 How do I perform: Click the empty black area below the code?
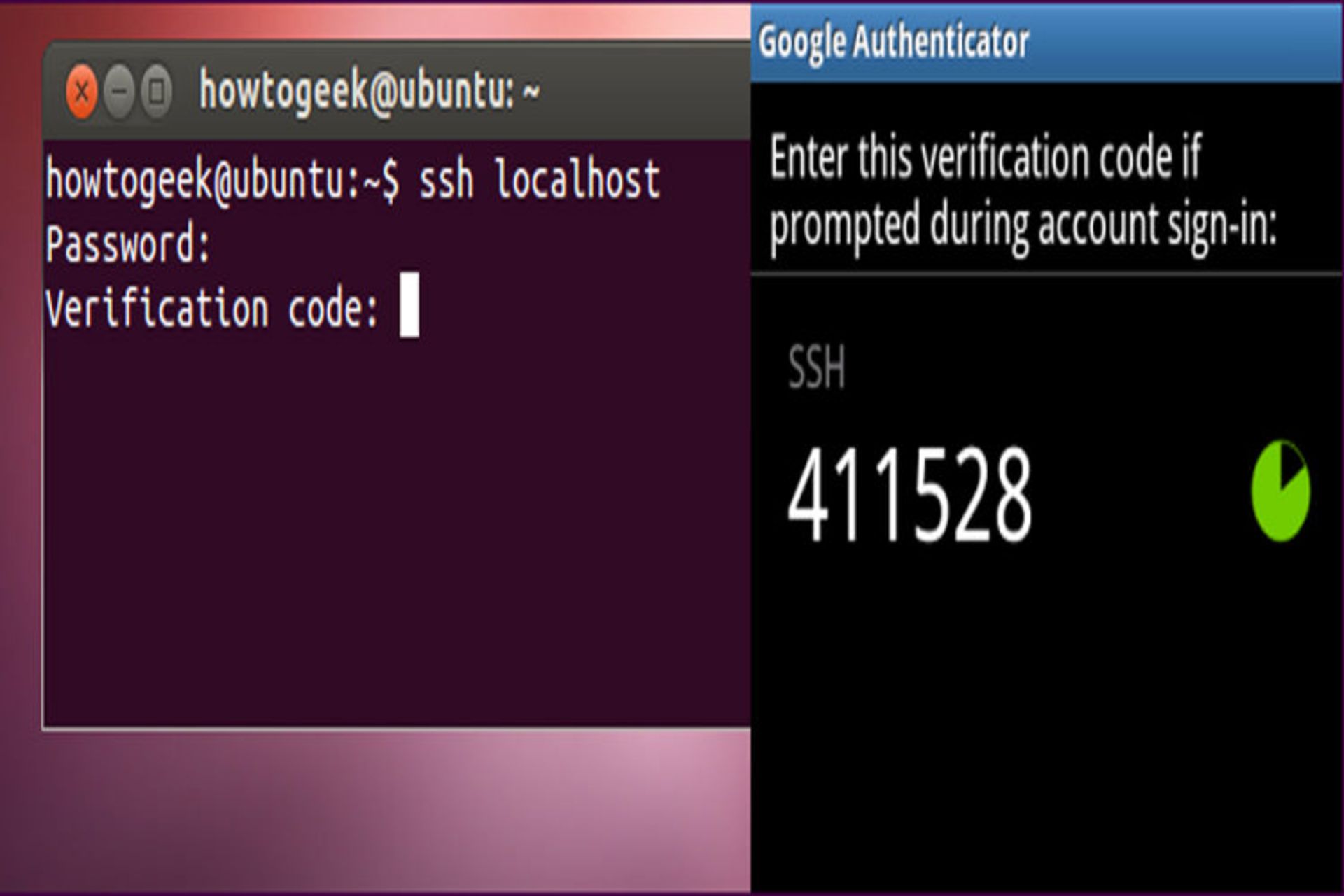tap(1046, 721)
